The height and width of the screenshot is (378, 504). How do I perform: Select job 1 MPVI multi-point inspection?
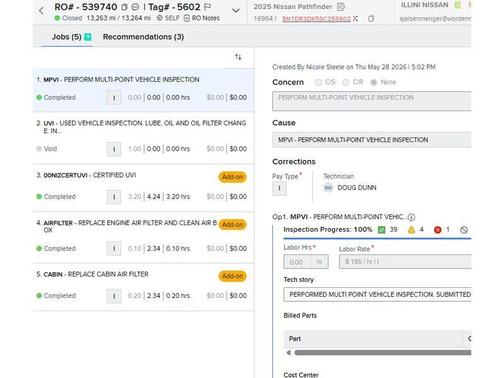pos(143,90)
